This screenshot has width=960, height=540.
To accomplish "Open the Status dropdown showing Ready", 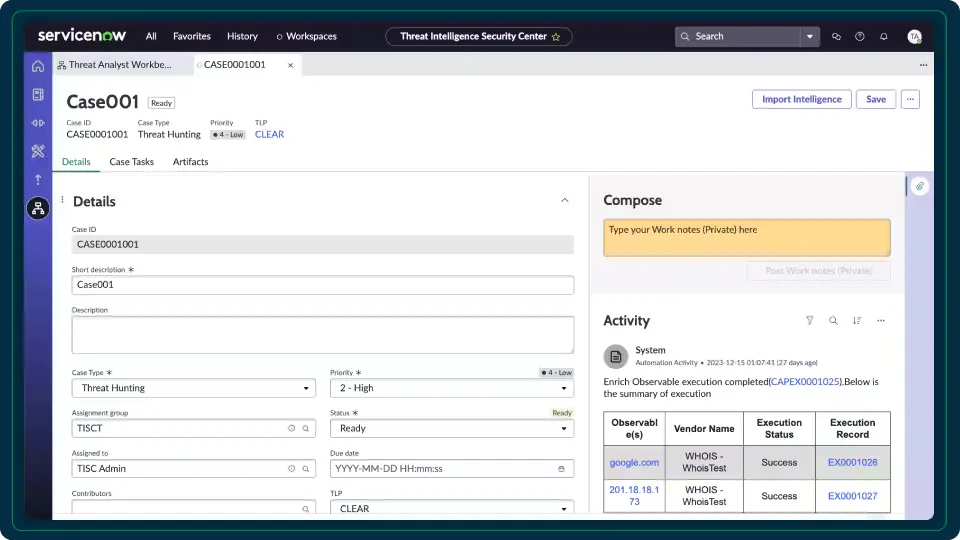I will pos(452,429).
